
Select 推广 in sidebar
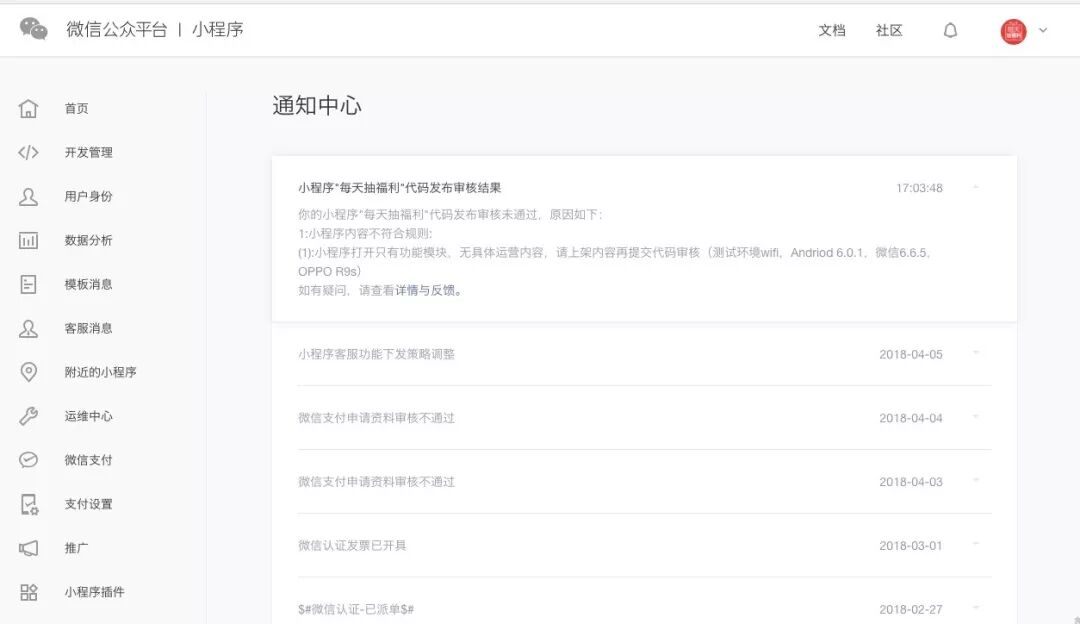coord(76,548)
